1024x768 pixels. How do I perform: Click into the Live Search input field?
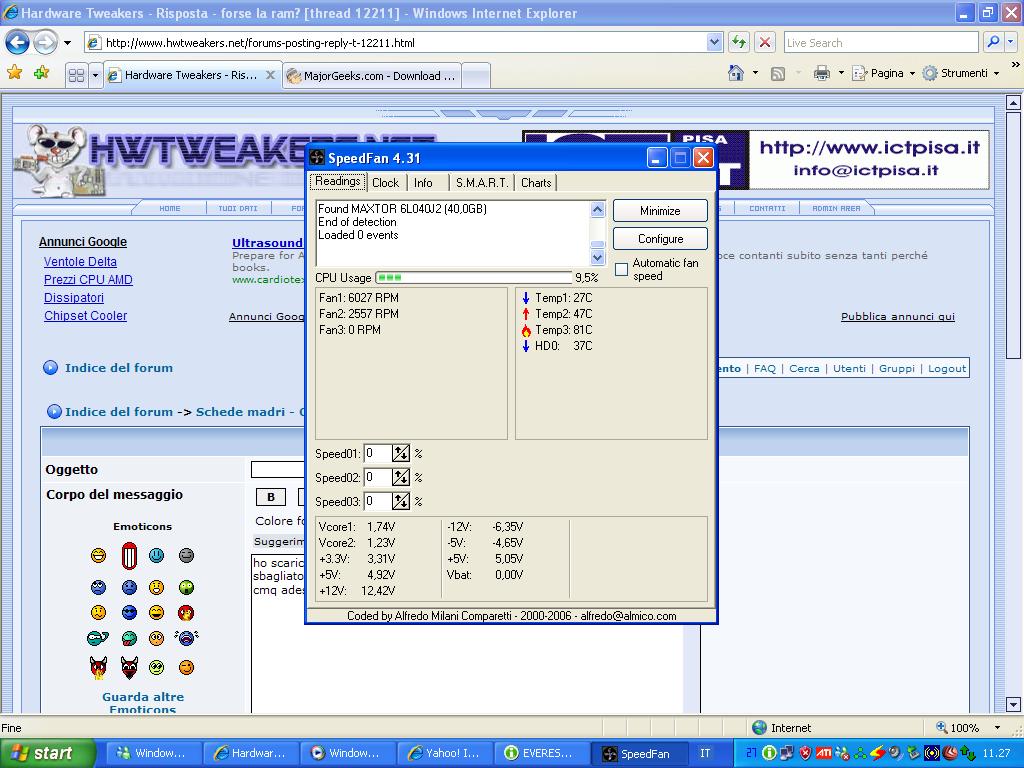click(881, 42)
